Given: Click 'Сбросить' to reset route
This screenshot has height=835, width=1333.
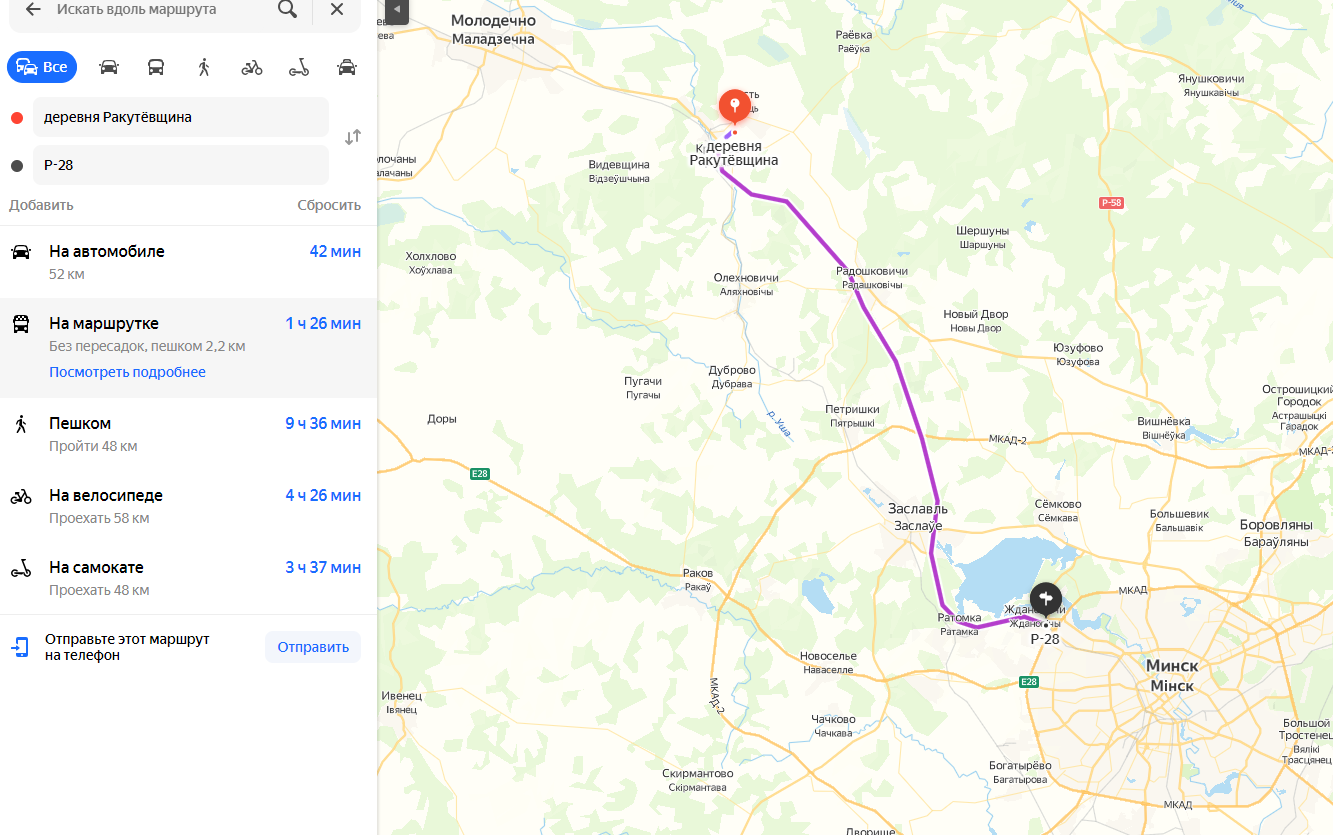Looking at the screenshot, I should (x=329, y=205).
